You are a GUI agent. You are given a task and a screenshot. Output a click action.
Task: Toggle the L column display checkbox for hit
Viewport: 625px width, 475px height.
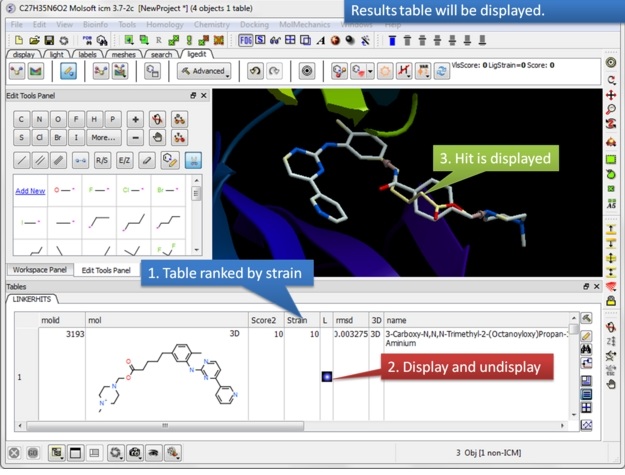pyautogui.click(x=326, y=377)
